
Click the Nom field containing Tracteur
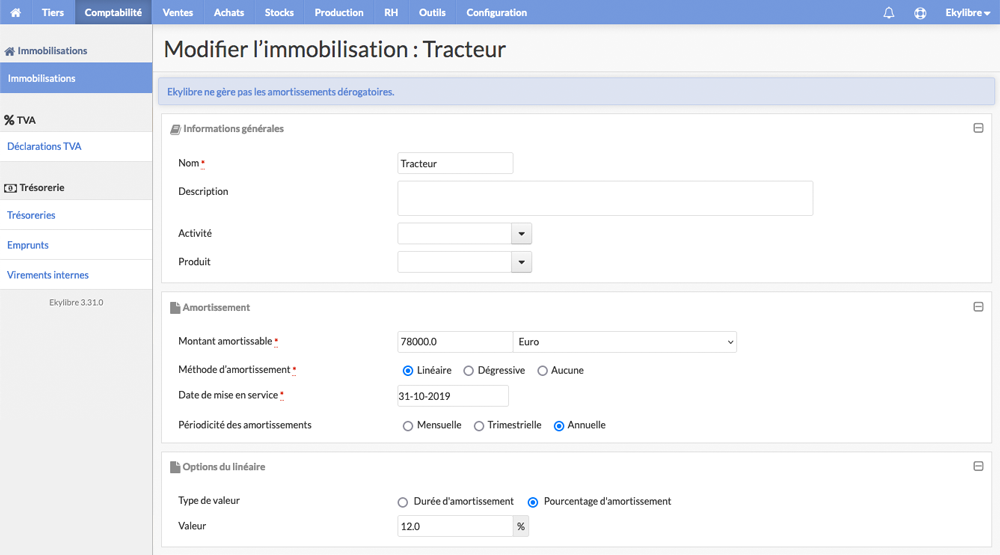click(x=455, y=163)
